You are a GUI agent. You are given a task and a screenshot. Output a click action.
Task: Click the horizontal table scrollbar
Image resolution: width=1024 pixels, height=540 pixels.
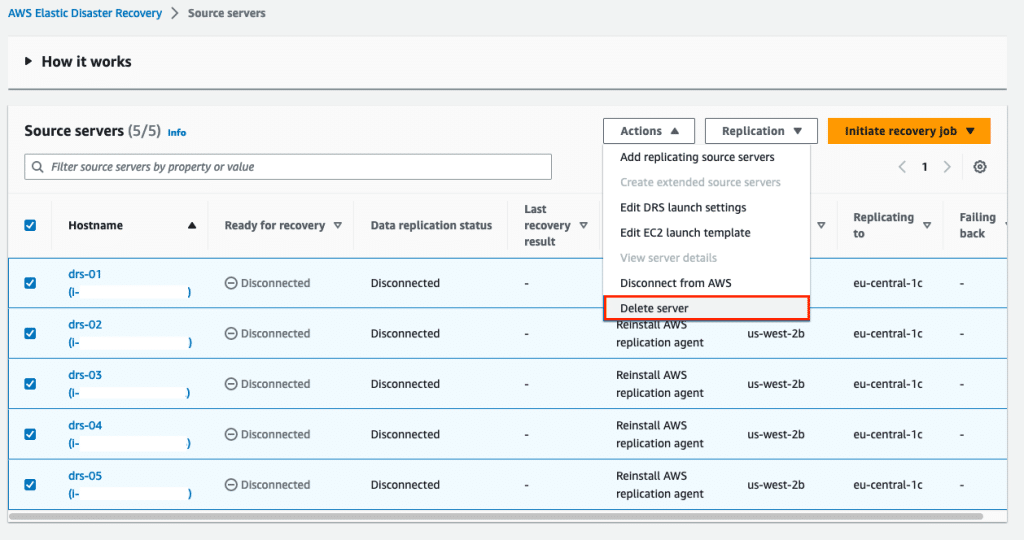[496, 516]
